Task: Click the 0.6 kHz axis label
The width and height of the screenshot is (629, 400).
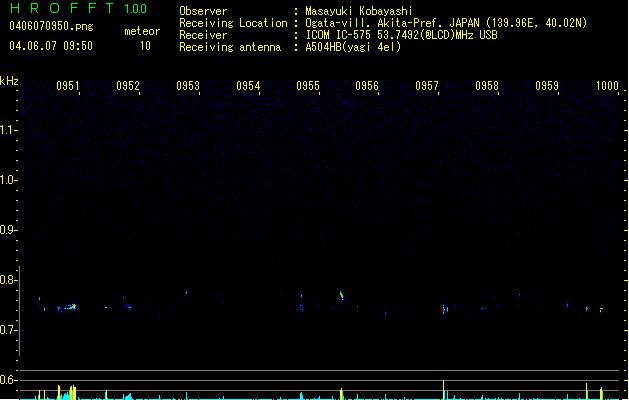Action: pyautogui.click(x=9, y=380)
